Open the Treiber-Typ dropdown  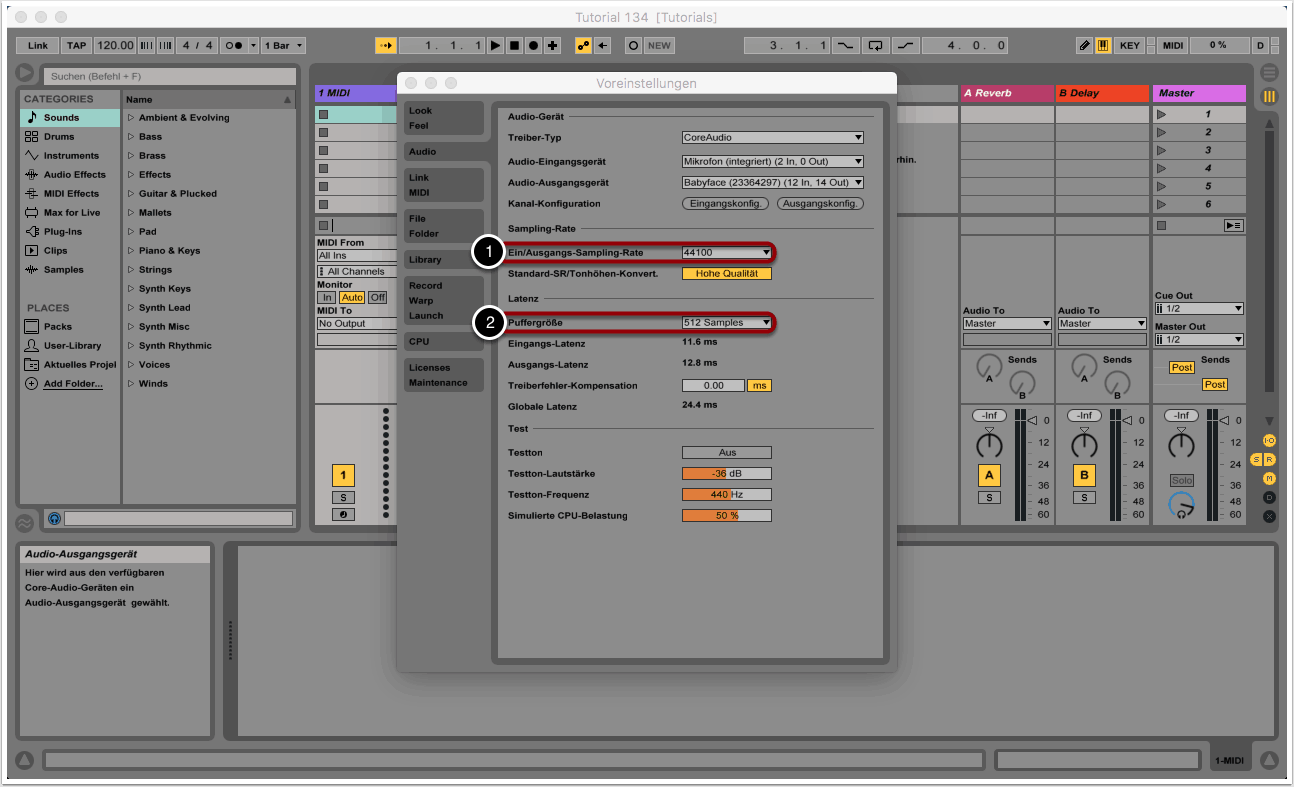(x=772, y=138)
